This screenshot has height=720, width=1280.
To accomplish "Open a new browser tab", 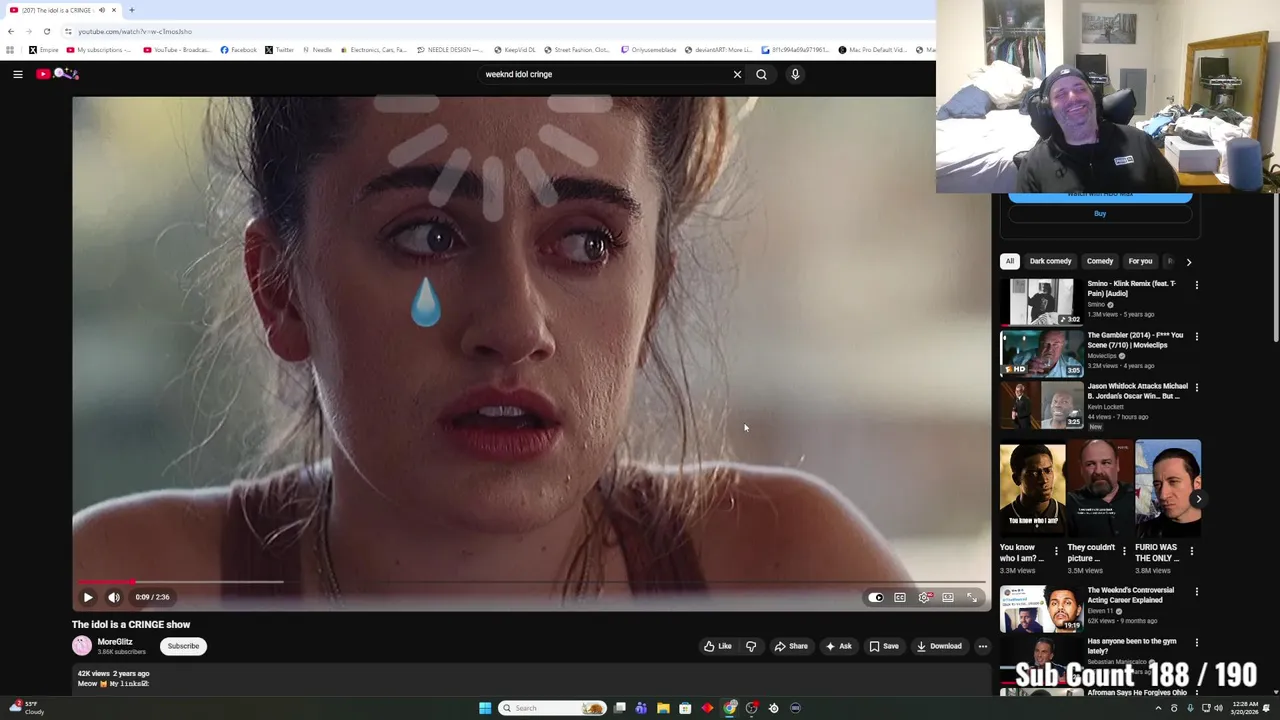I will point(131,10).
